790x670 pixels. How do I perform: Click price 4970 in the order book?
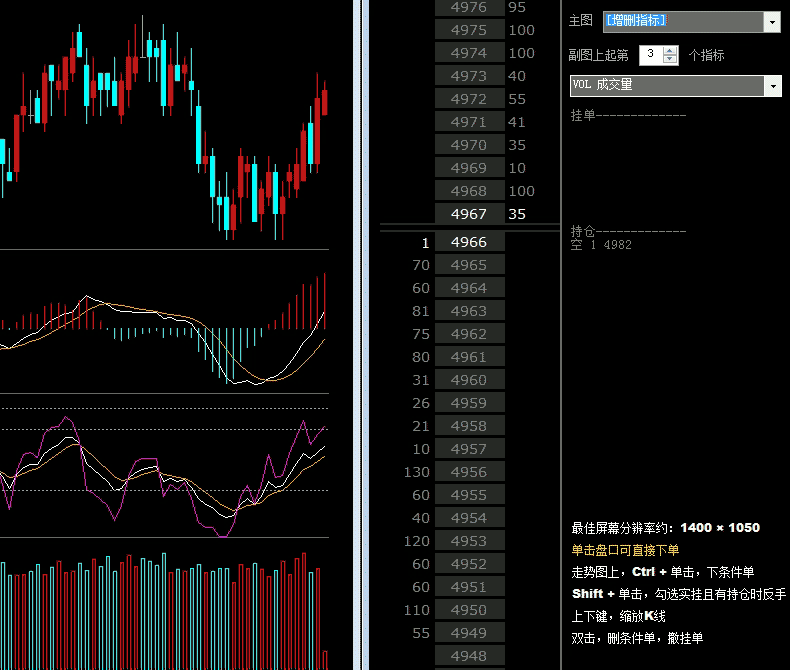(x=470, y=145)
